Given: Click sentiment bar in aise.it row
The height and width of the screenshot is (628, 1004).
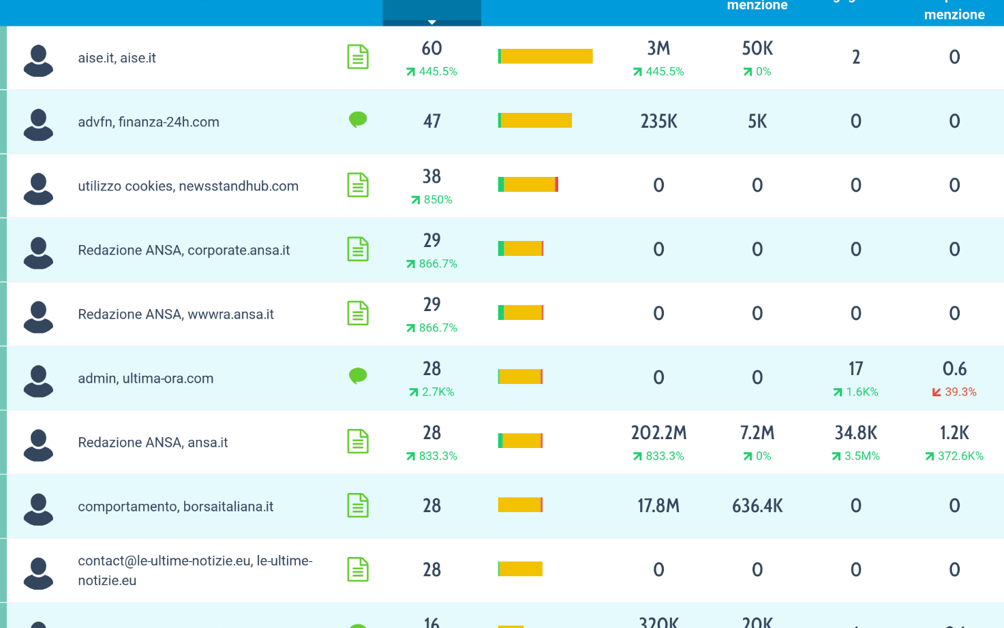Looking at the screenshot, I should (546, 56).
